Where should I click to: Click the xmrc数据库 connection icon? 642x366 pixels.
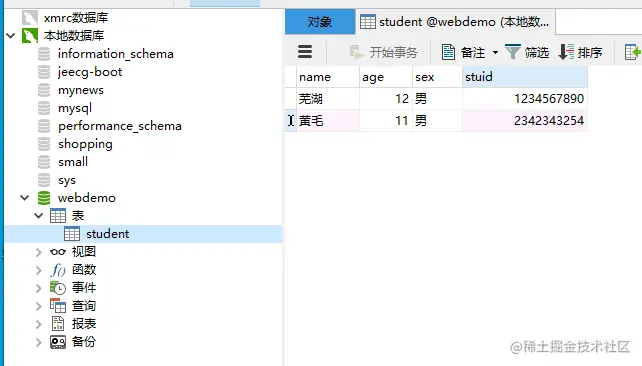[30, 18]
